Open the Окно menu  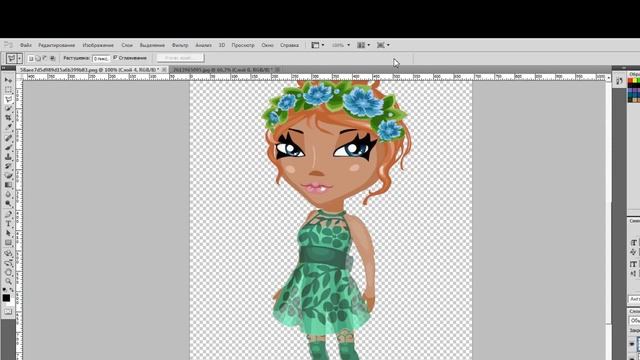pyautogui.click(x=267, y=45)
